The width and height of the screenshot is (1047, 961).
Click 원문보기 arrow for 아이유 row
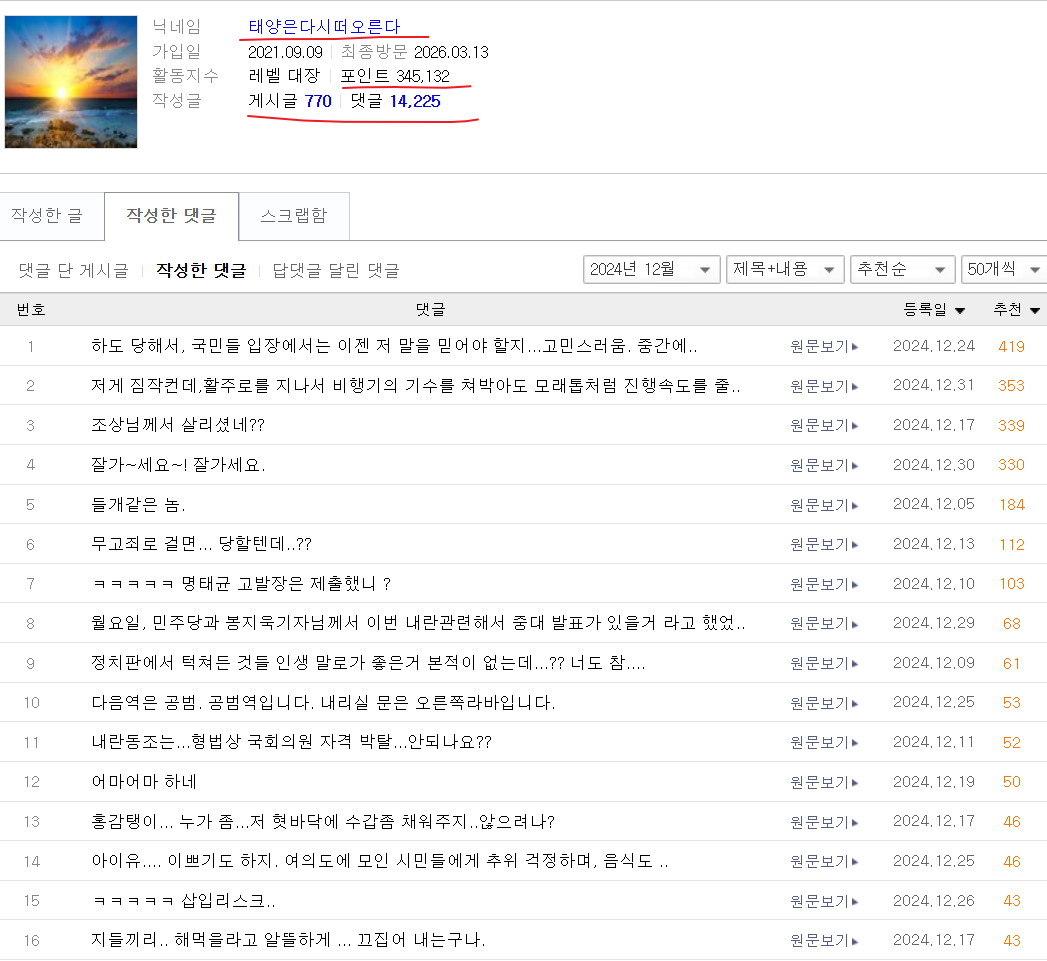tap(824, 861)
